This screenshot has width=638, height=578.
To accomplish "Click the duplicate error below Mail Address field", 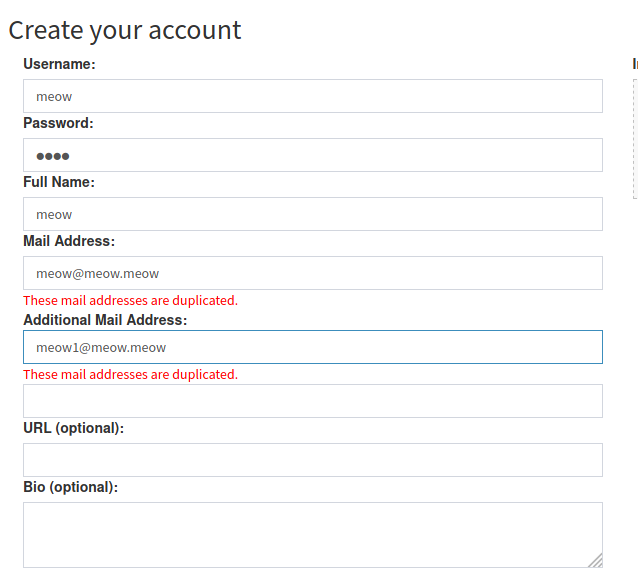I will tap(130, 300).
